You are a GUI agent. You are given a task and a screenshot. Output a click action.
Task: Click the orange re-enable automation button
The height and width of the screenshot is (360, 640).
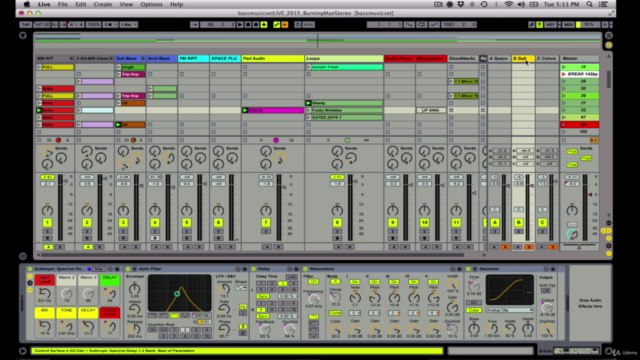(x=284, y=24)
